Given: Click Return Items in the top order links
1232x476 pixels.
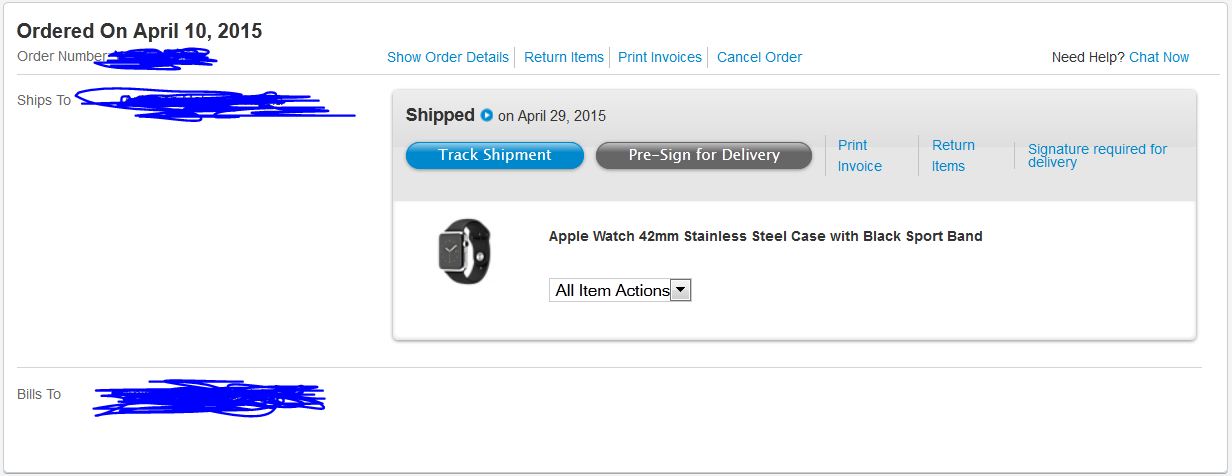Looking at the screenshot, I should (x=564, y=57).
